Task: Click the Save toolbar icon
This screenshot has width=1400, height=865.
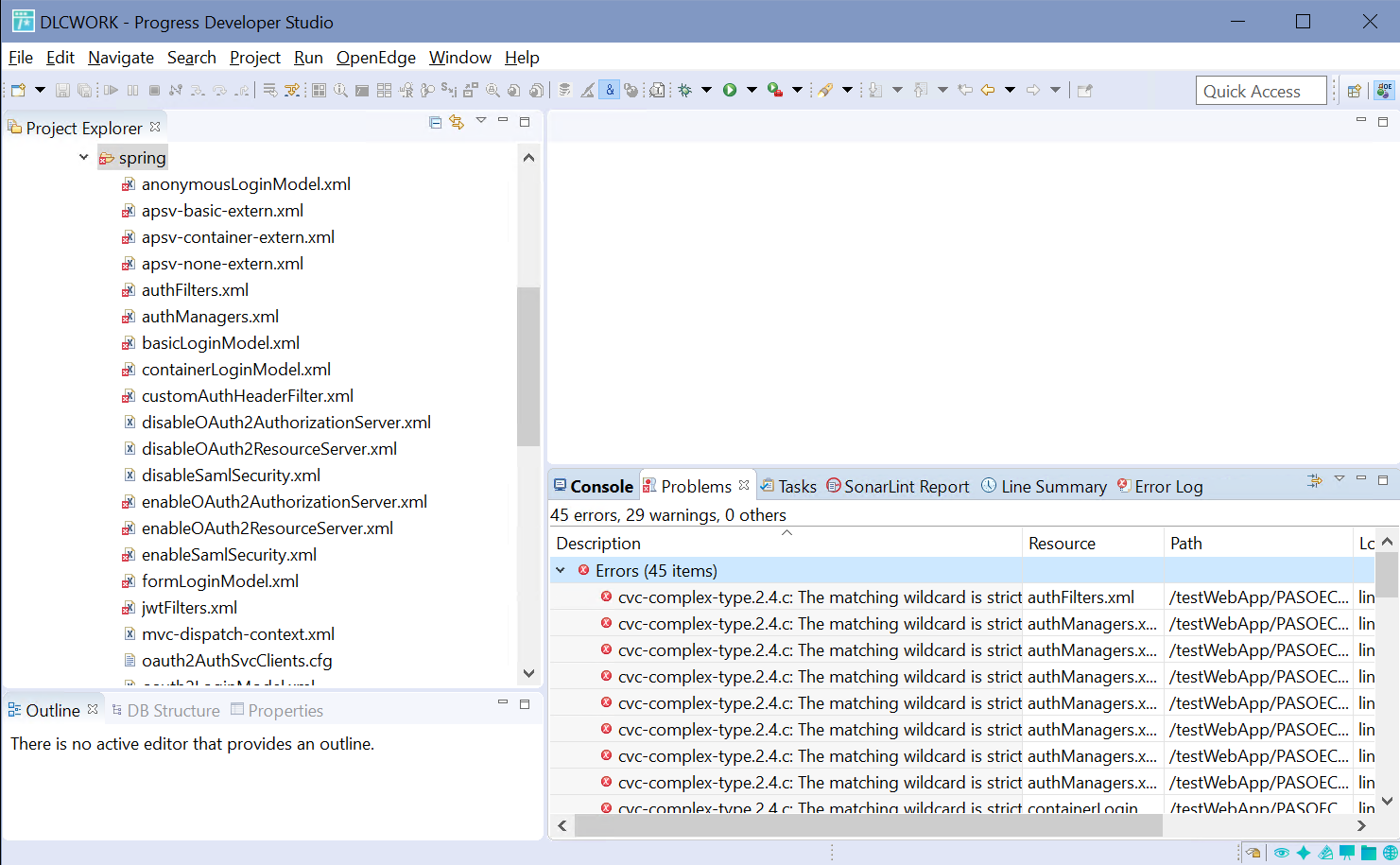Action: [x=62, y=91]
